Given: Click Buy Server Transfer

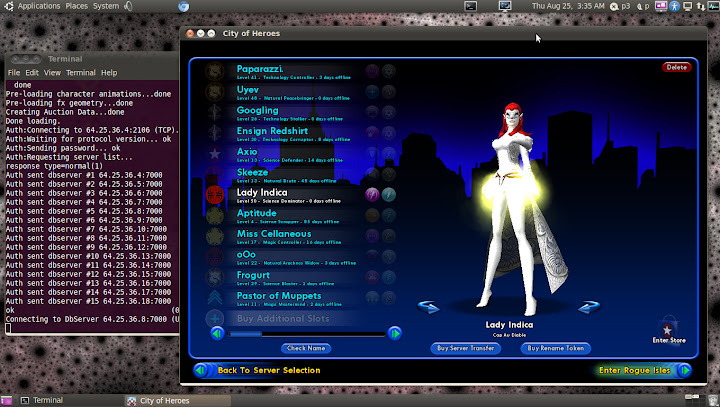Looking at the screenshot, I should [x=466, y=348].
